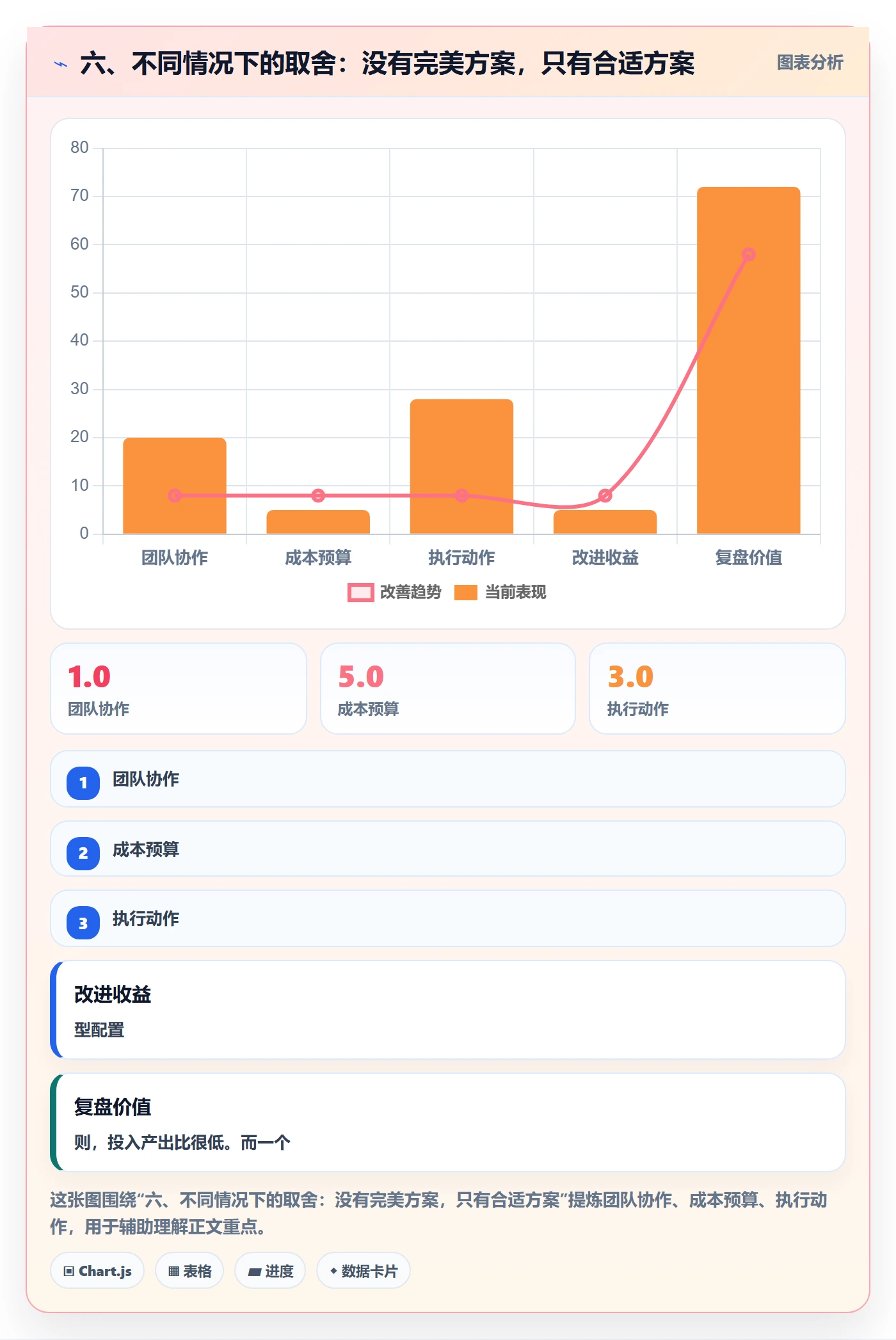896x1340 pixels.
Task: Click the tall 复盘价值 orange bar
Action: click(749, 360)
